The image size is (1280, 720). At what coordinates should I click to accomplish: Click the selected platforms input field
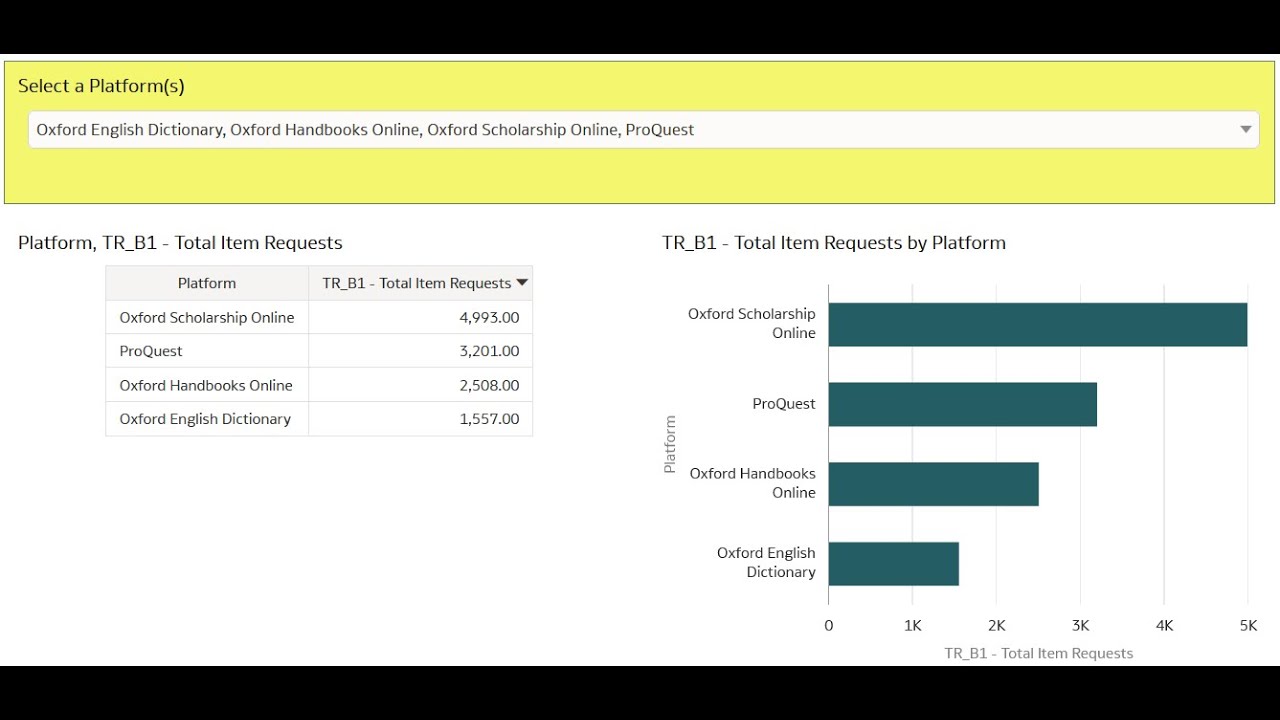[x=643, y=129]
